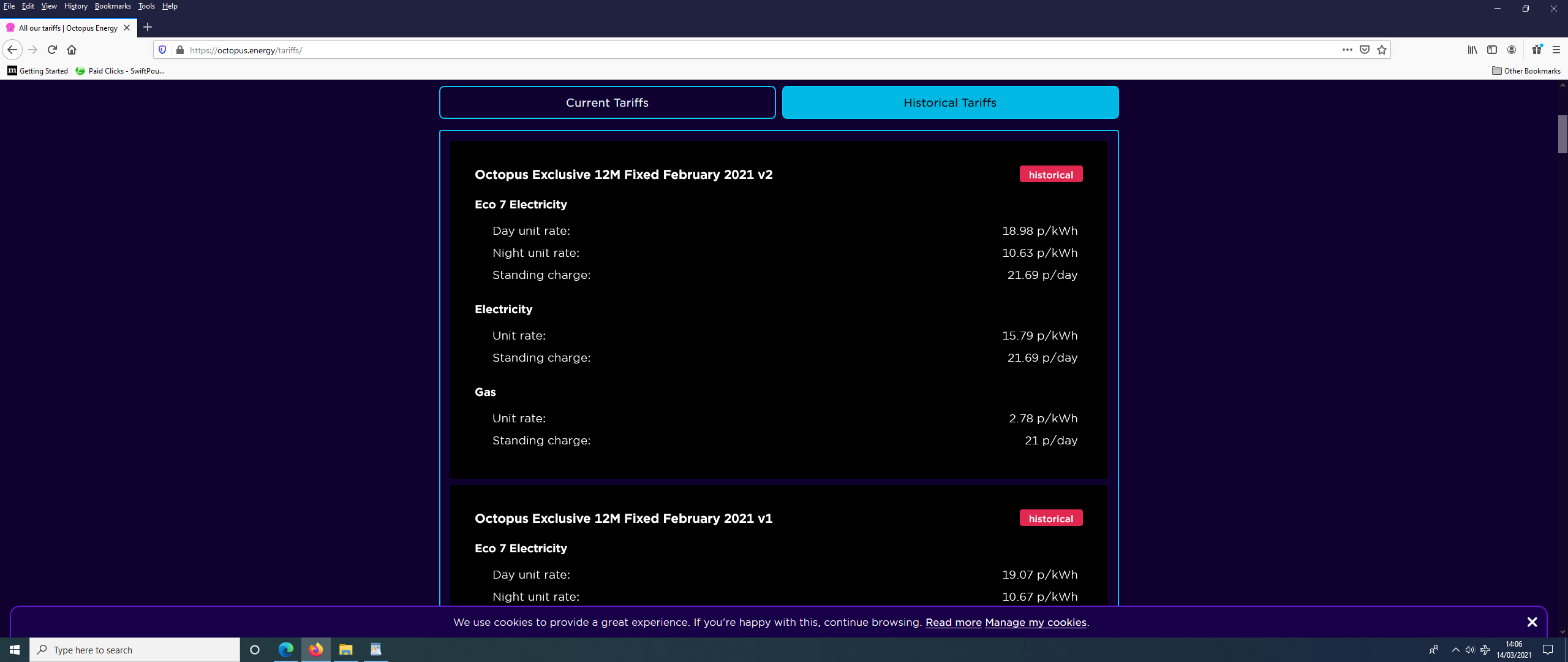This screenshot has height=662, width=1568.
Task: Open the Paid Clicks SwiftPou bookmark
Action: pyautogui.click(x=120, y=70)
